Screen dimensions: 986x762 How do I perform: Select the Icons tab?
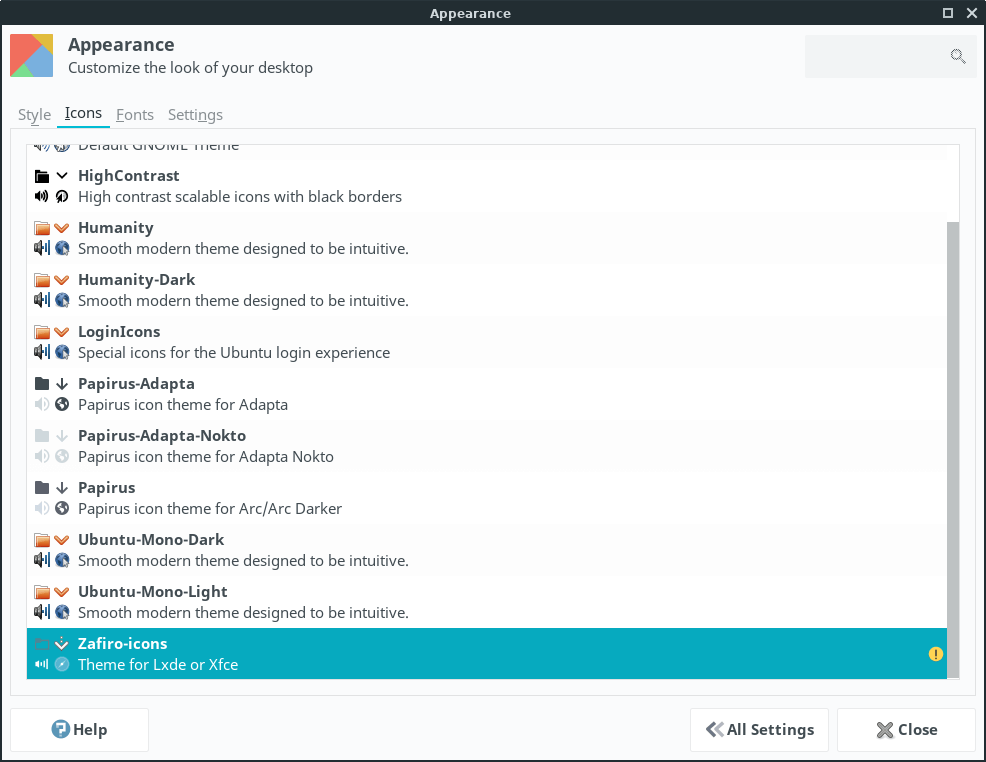point(83,113)
